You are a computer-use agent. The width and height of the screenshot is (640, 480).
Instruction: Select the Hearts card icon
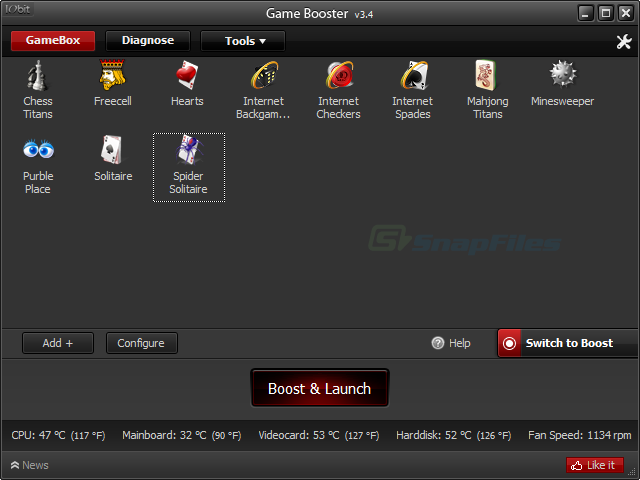187,75
